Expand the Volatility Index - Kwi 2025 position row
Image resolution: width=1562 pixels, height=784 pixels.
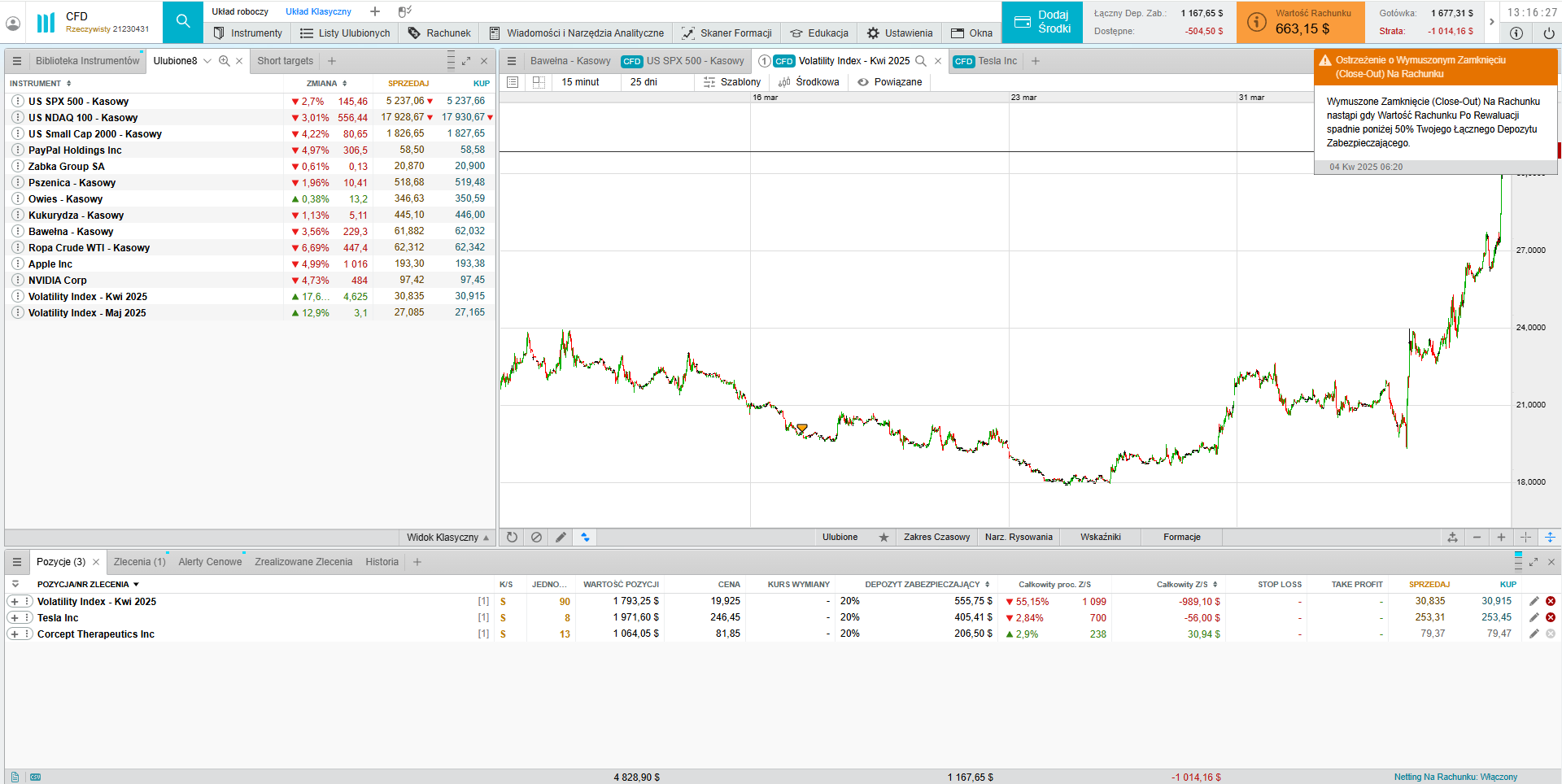(x=15, y=601)
